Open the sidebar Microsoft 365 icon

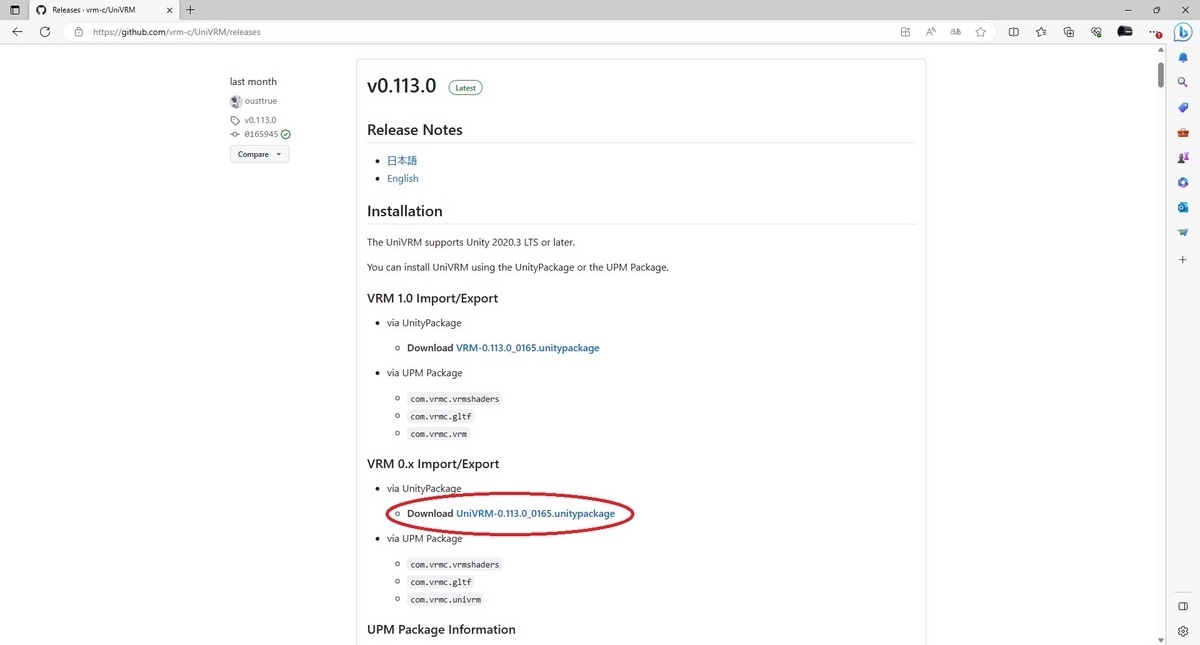click(x=1183, y=182)
